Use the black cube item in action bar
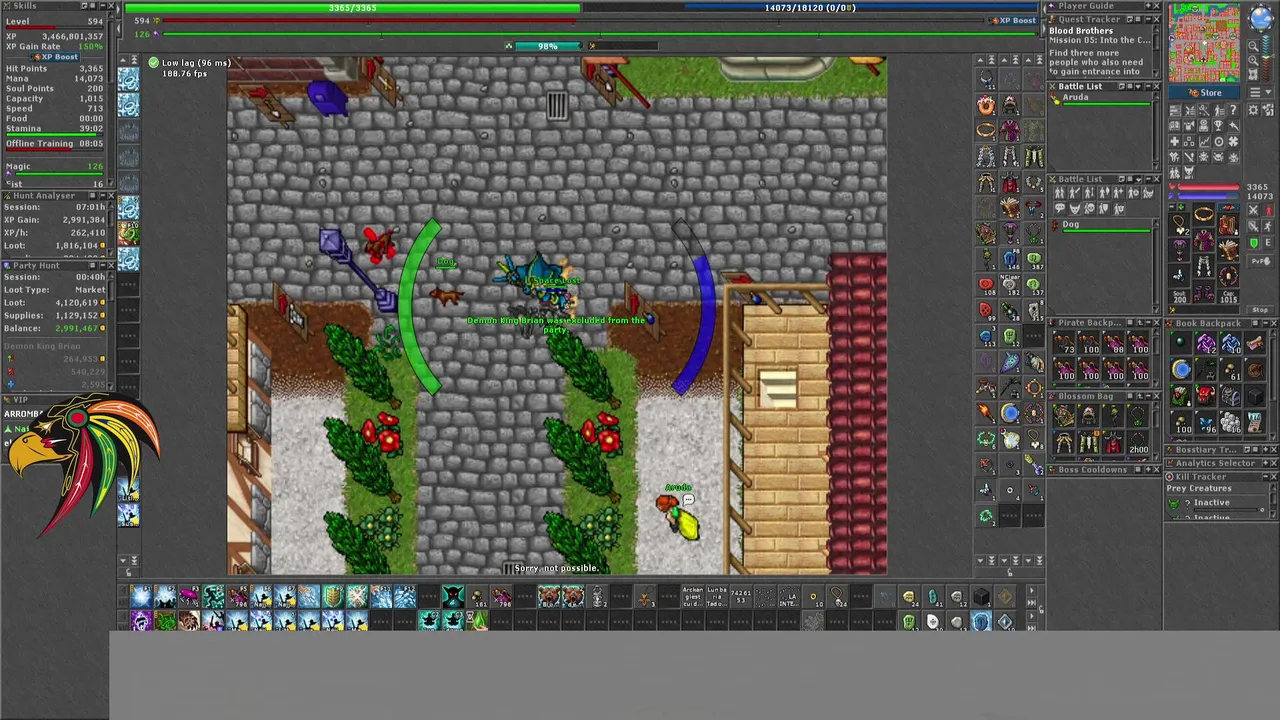 (x=981, y=598)
